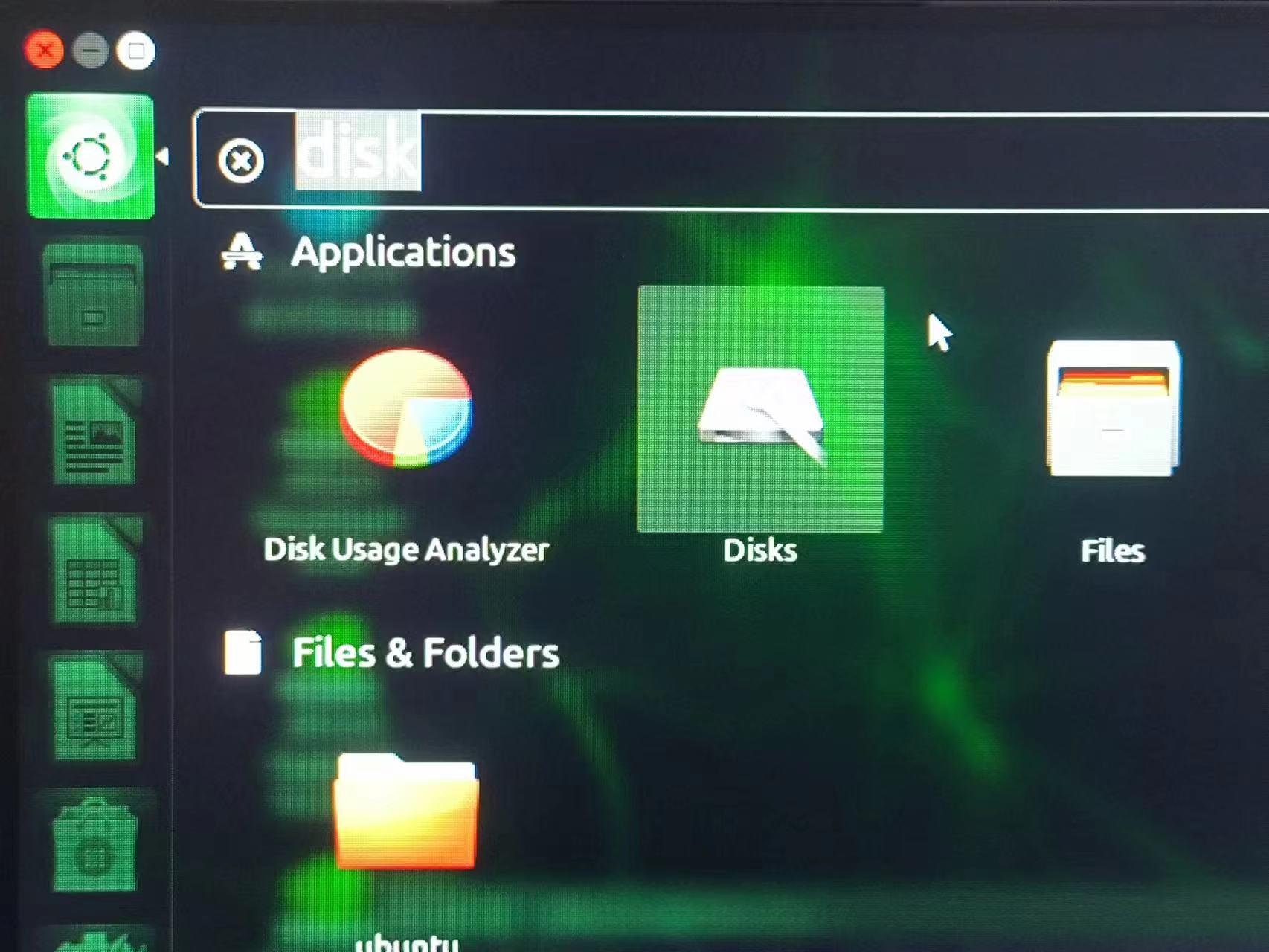
Task: Open LibreOffice Writer from the launcher
Action: pos(96,431)
